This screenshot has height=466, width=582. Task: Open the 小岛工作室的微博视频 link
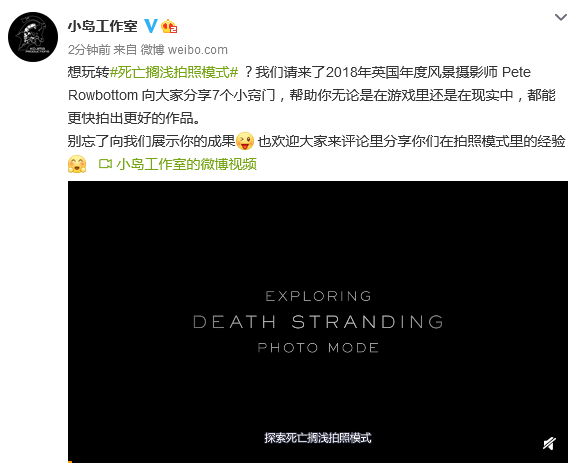187,164
